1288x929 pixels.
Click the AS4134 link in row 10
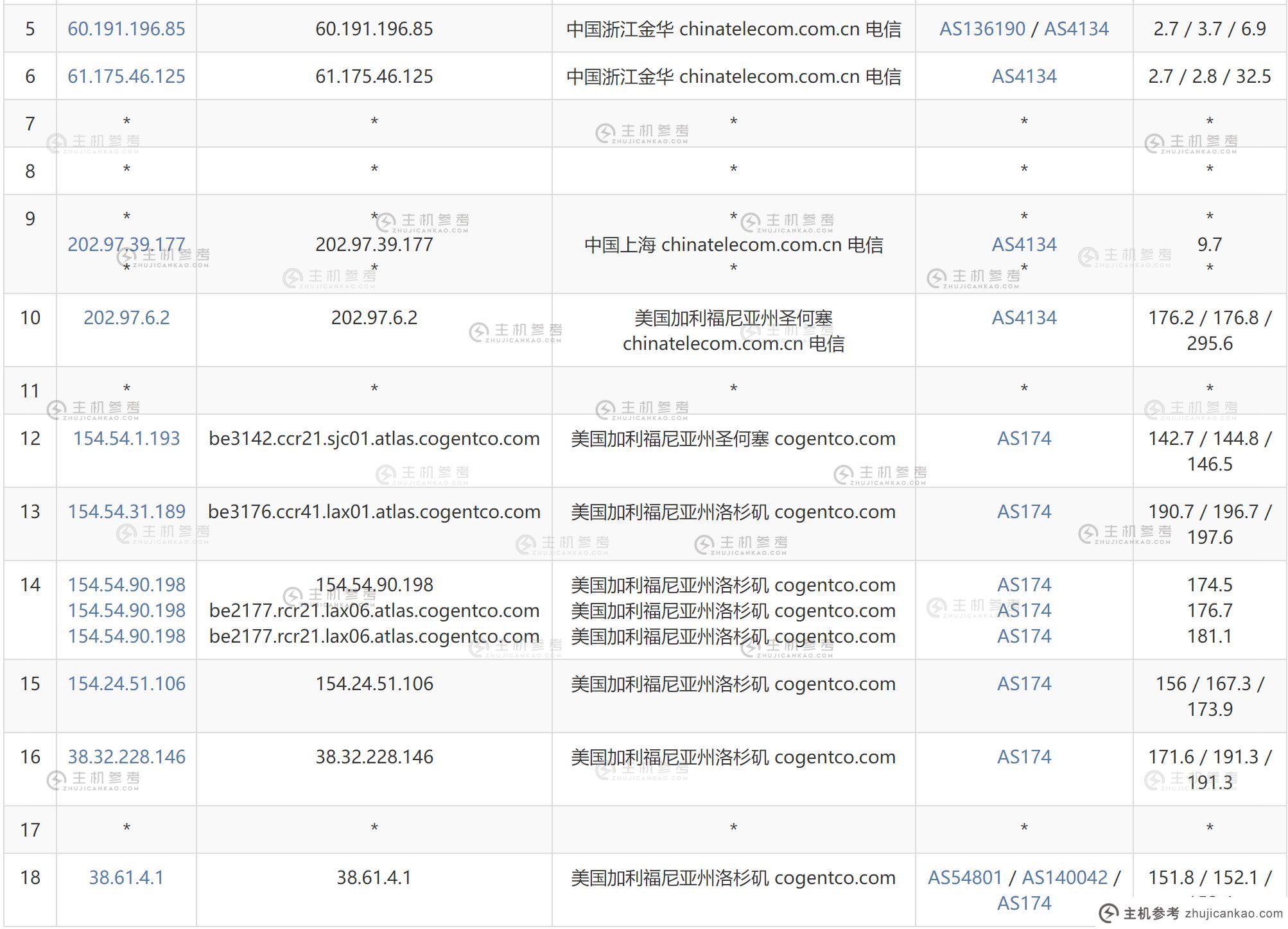(1024, 318)
